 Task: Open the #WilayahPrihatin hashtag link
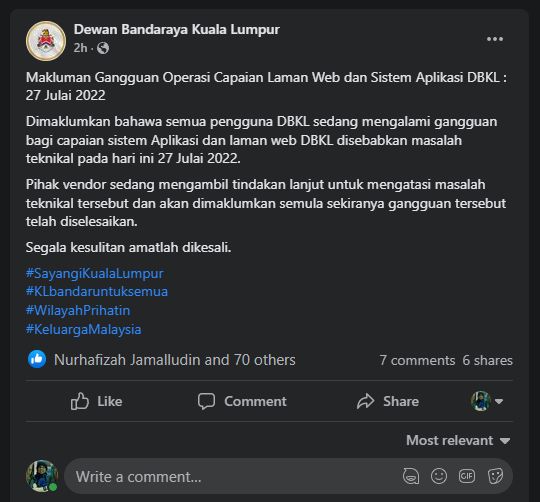(x=78, y=311)
